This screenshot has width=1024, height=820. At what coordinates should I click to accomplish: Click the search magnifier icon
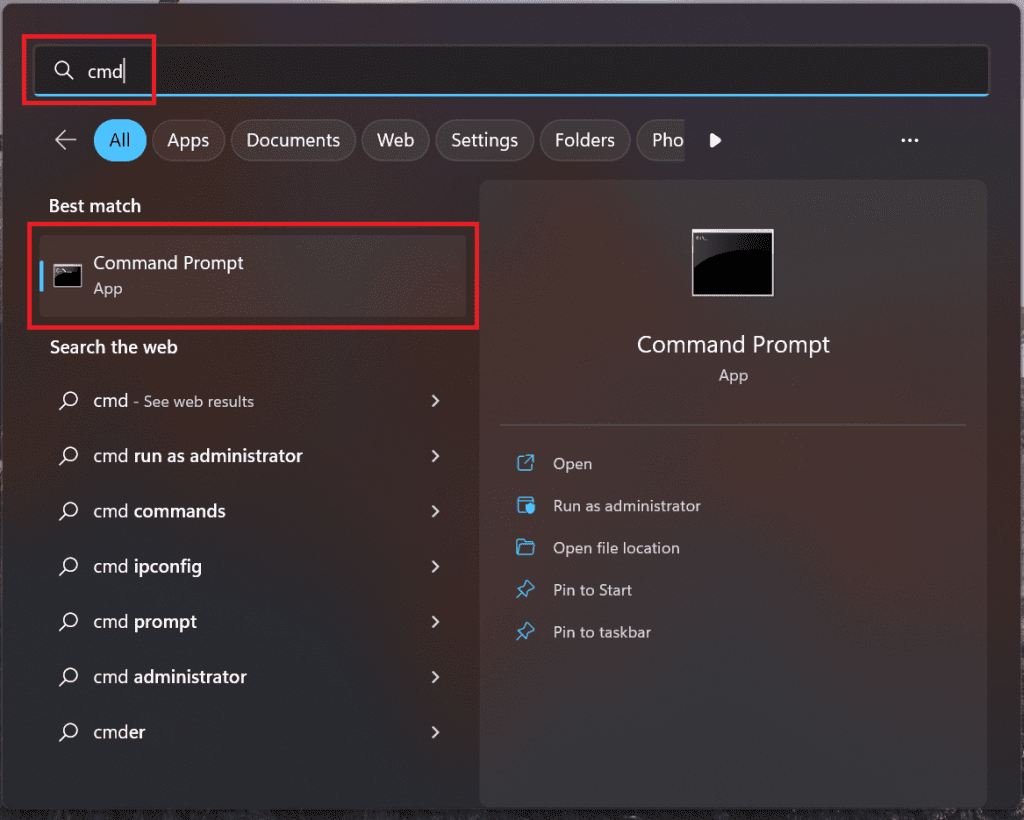pos(63,70)
